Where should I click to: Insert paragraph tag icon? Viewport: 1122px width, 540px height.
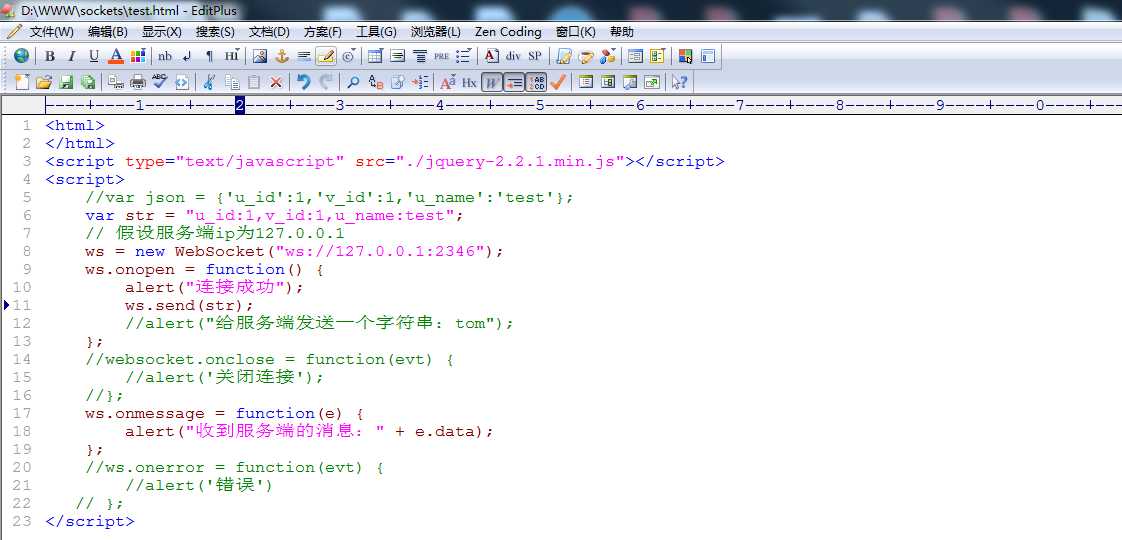(209, 57)
